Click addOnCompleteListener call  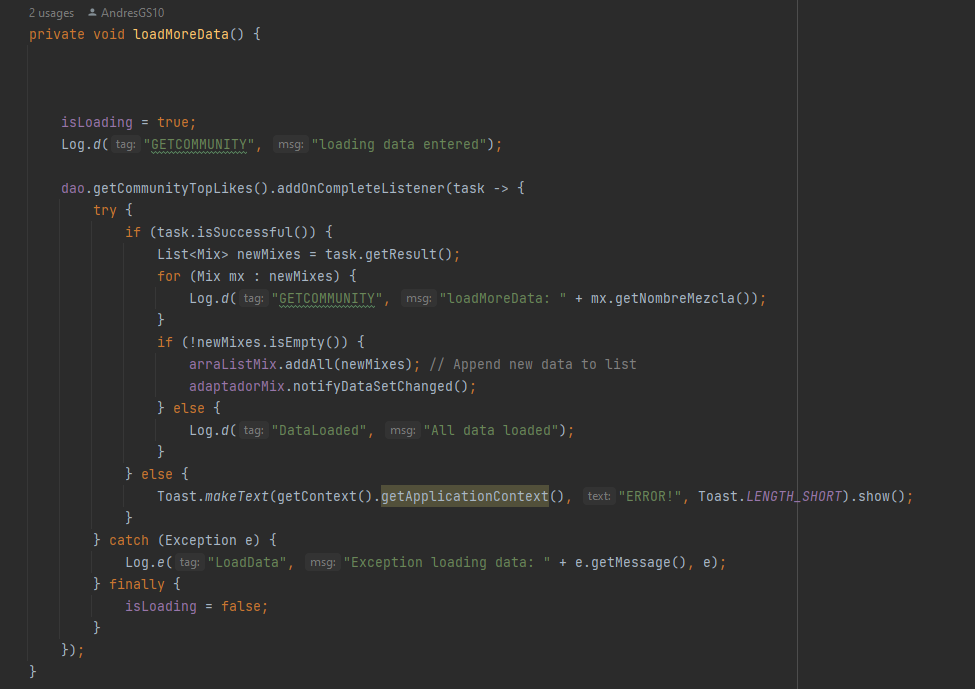361,188
